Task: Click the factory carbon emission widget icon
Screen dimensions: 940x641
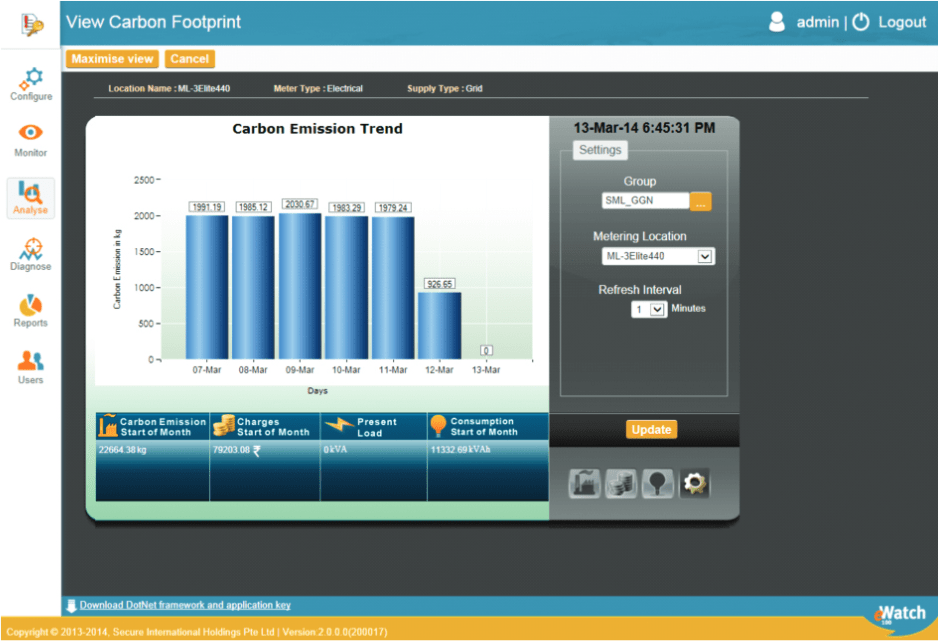Action: pyautogui.click(x=585, y=484)
